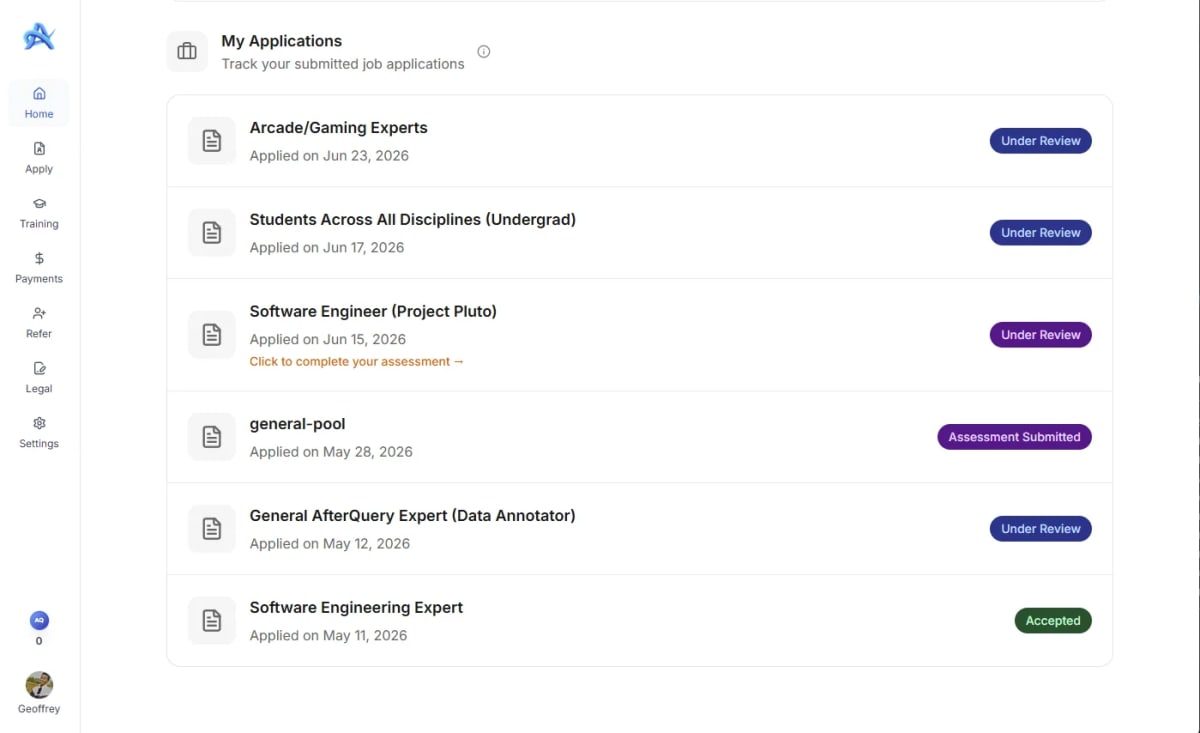Open the Software Engineering Expert title
1200x733 pixels.
(356, 608)
